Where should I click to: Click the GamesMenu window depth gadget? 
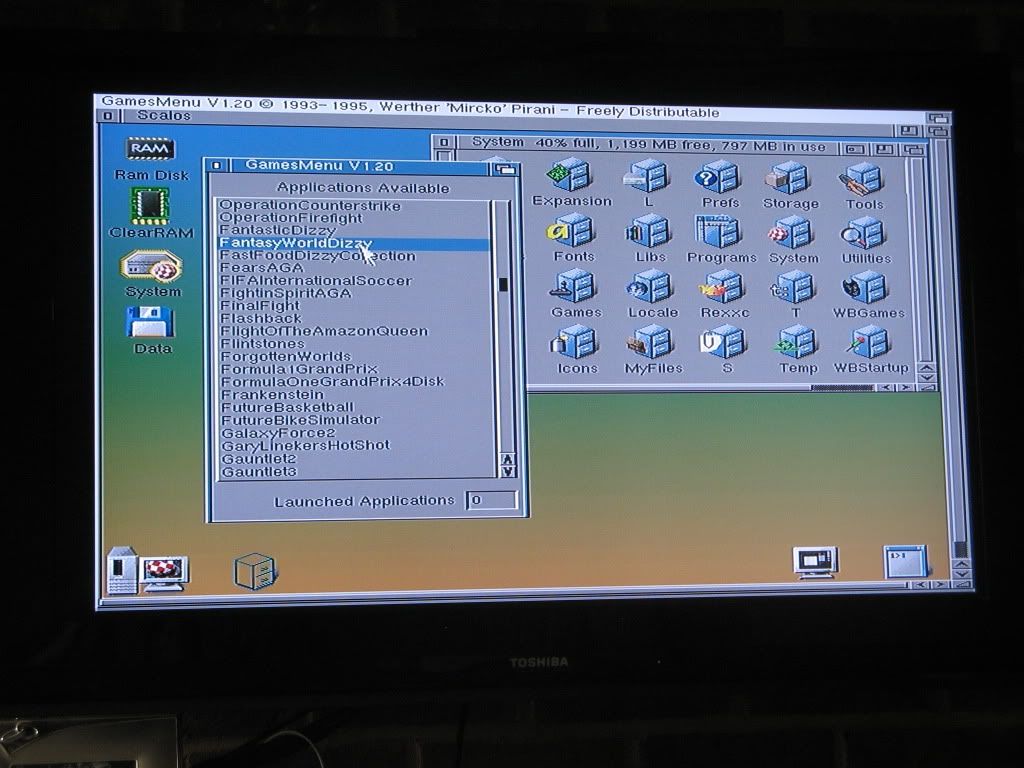tap(505, 169)
